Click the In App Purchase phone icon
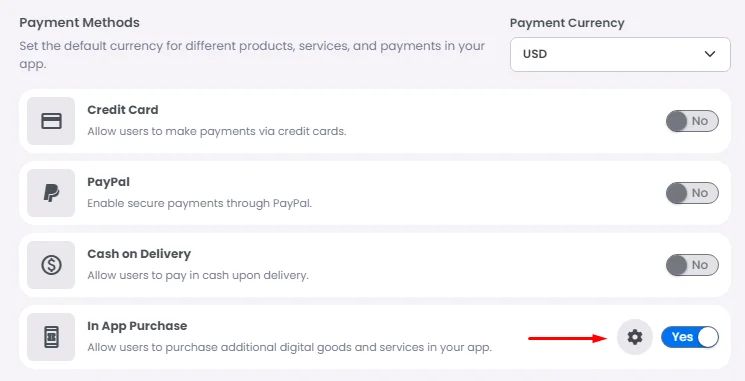This screenshot has height=381, width=745. click(x=51, y=337)
